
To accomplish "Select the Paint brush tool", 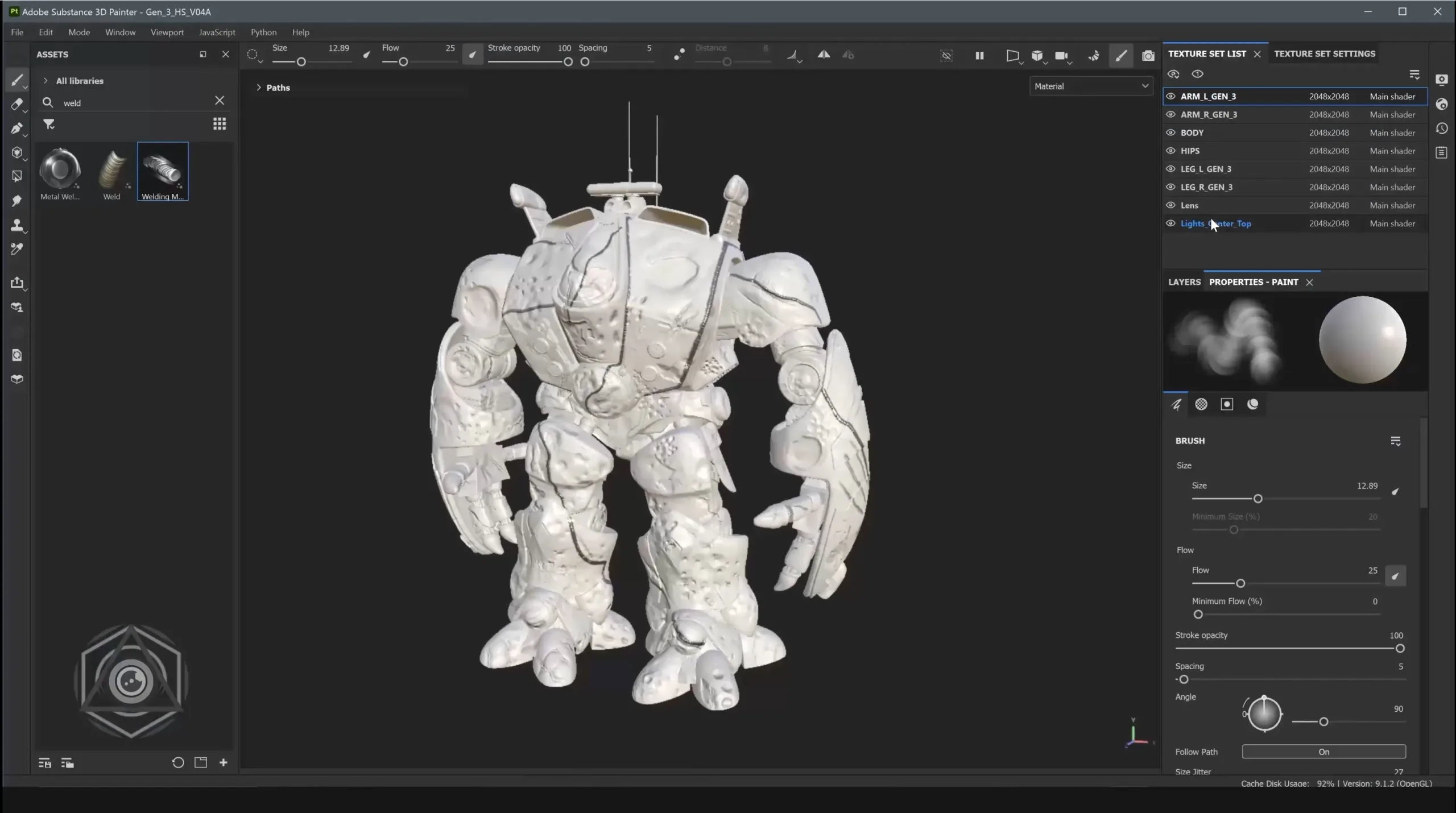I will coord(18,81).
